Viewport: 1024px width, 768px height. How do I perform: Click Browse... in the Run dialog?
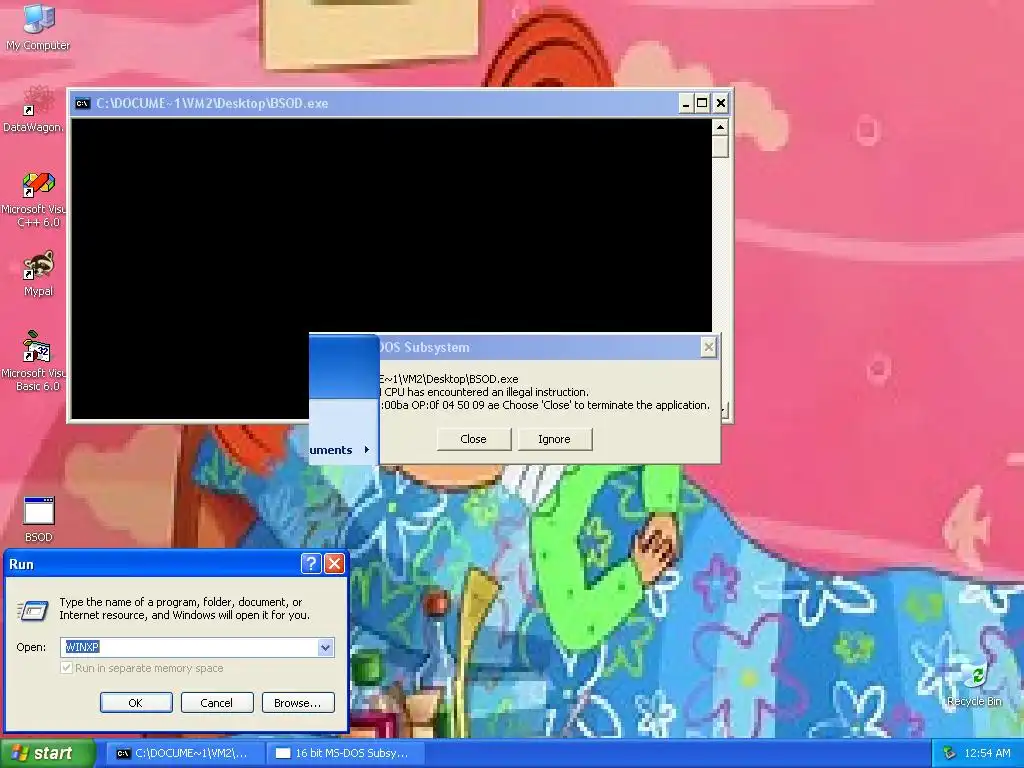pyautogui.click(x=298, y=703)
